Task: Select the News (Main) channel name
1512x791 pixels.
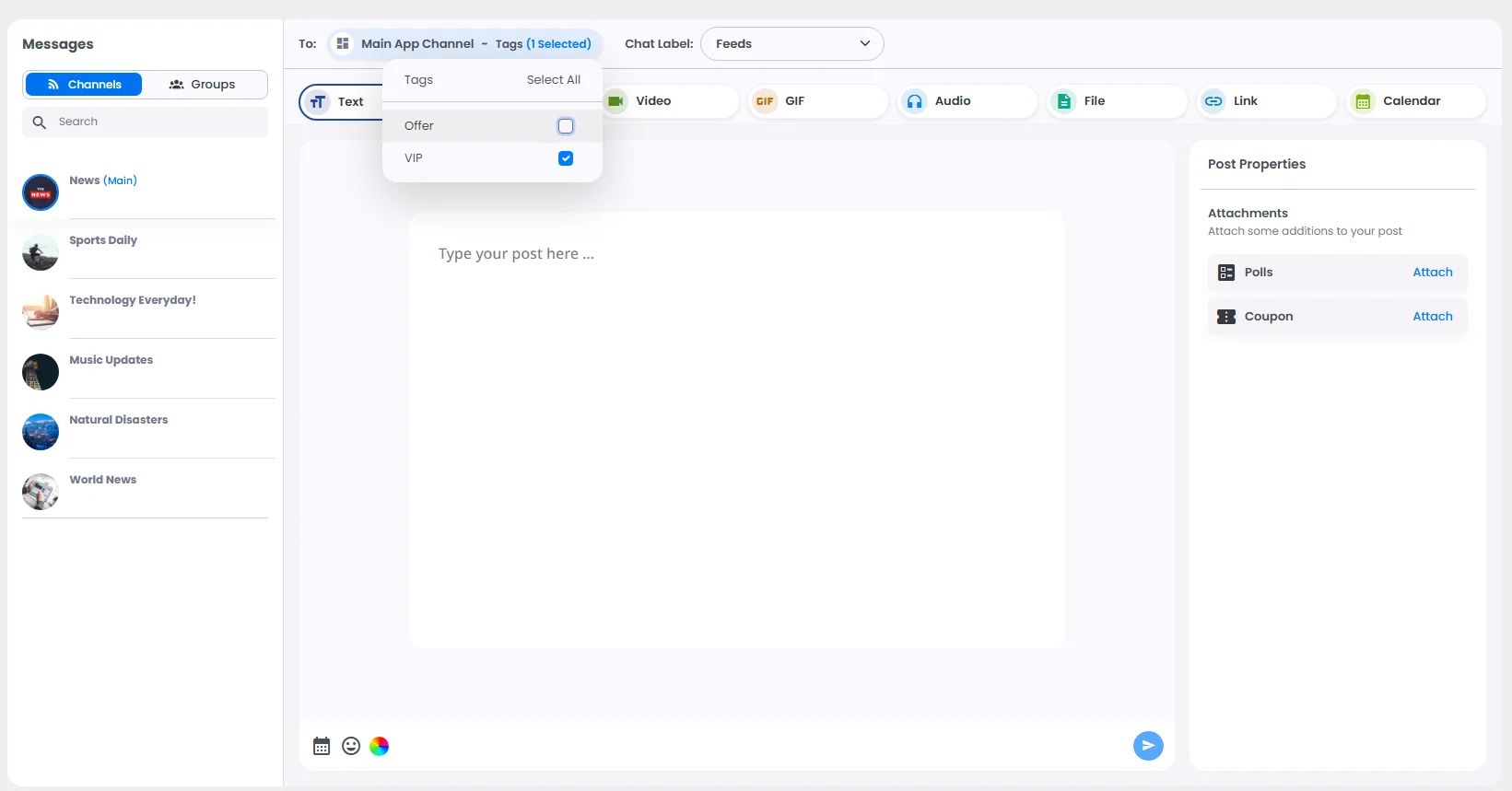Action: 103,180
